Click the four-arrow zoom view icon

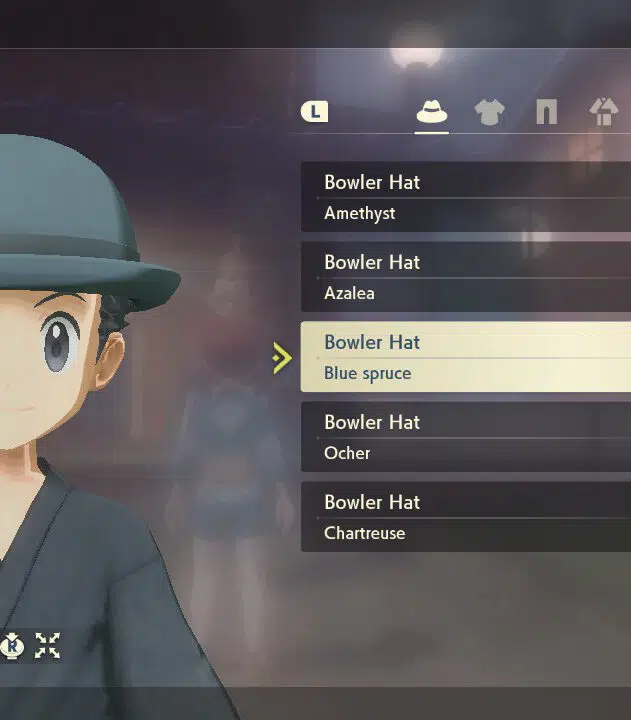coord(47,646)
